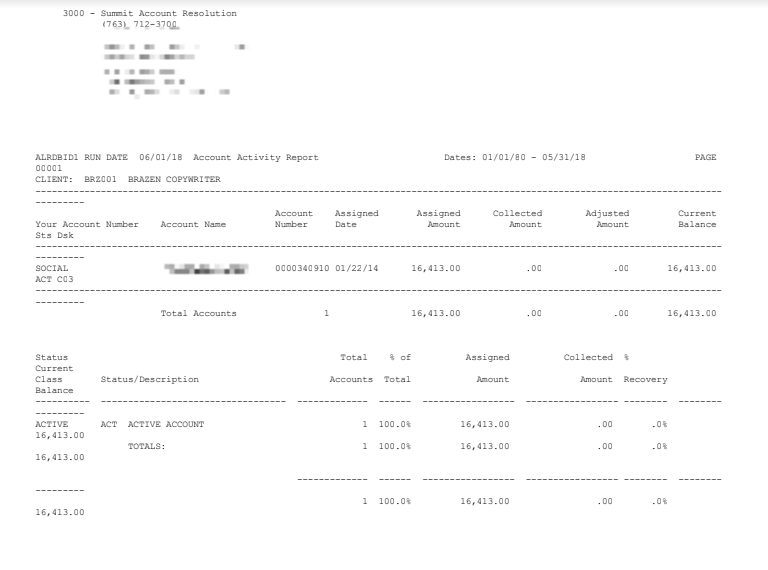
Task: Click the Status/Description column header
Action: pyautogui.click(x=149, y=379)
